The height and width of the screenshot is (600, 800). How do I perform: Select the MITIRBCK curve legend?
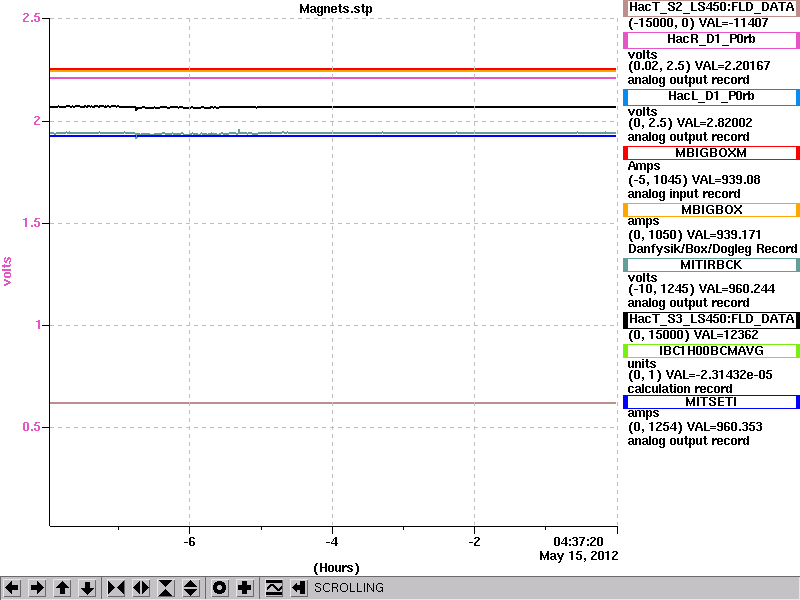point(711,265)
